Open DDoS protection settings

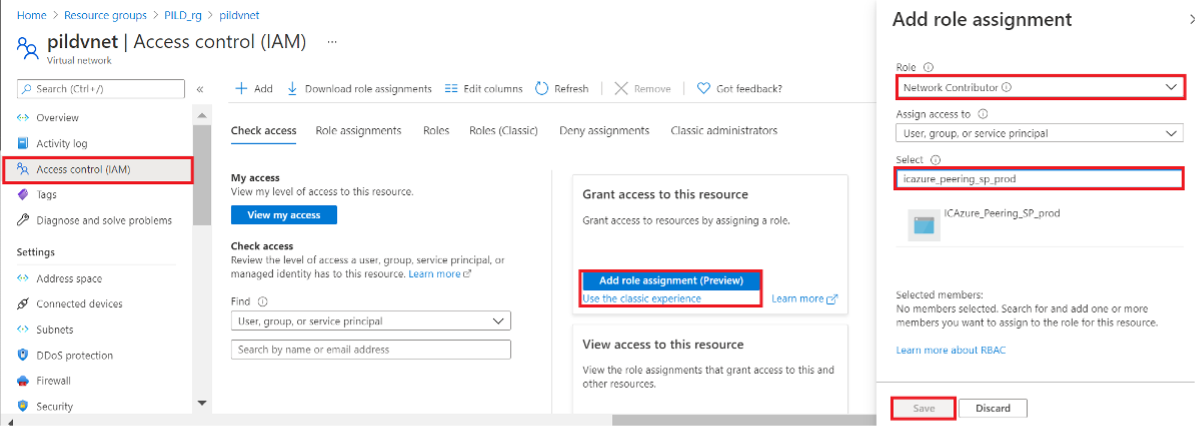point(74,355)
